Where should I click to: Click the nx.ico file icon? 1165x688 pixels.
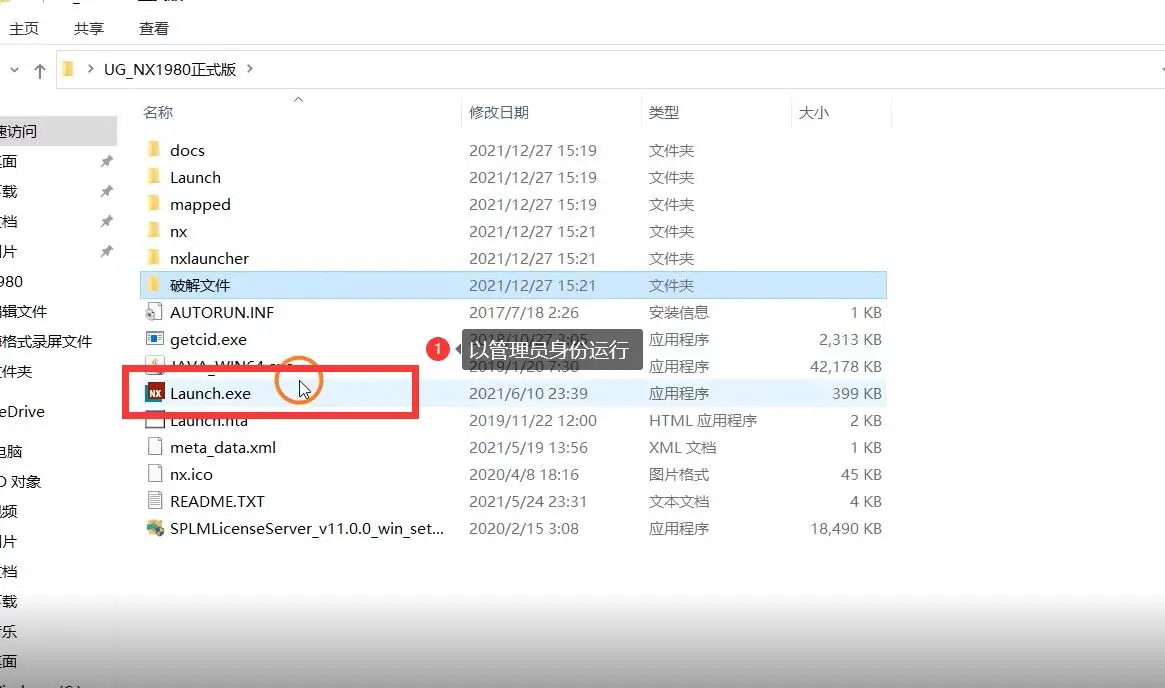point(155,474)
